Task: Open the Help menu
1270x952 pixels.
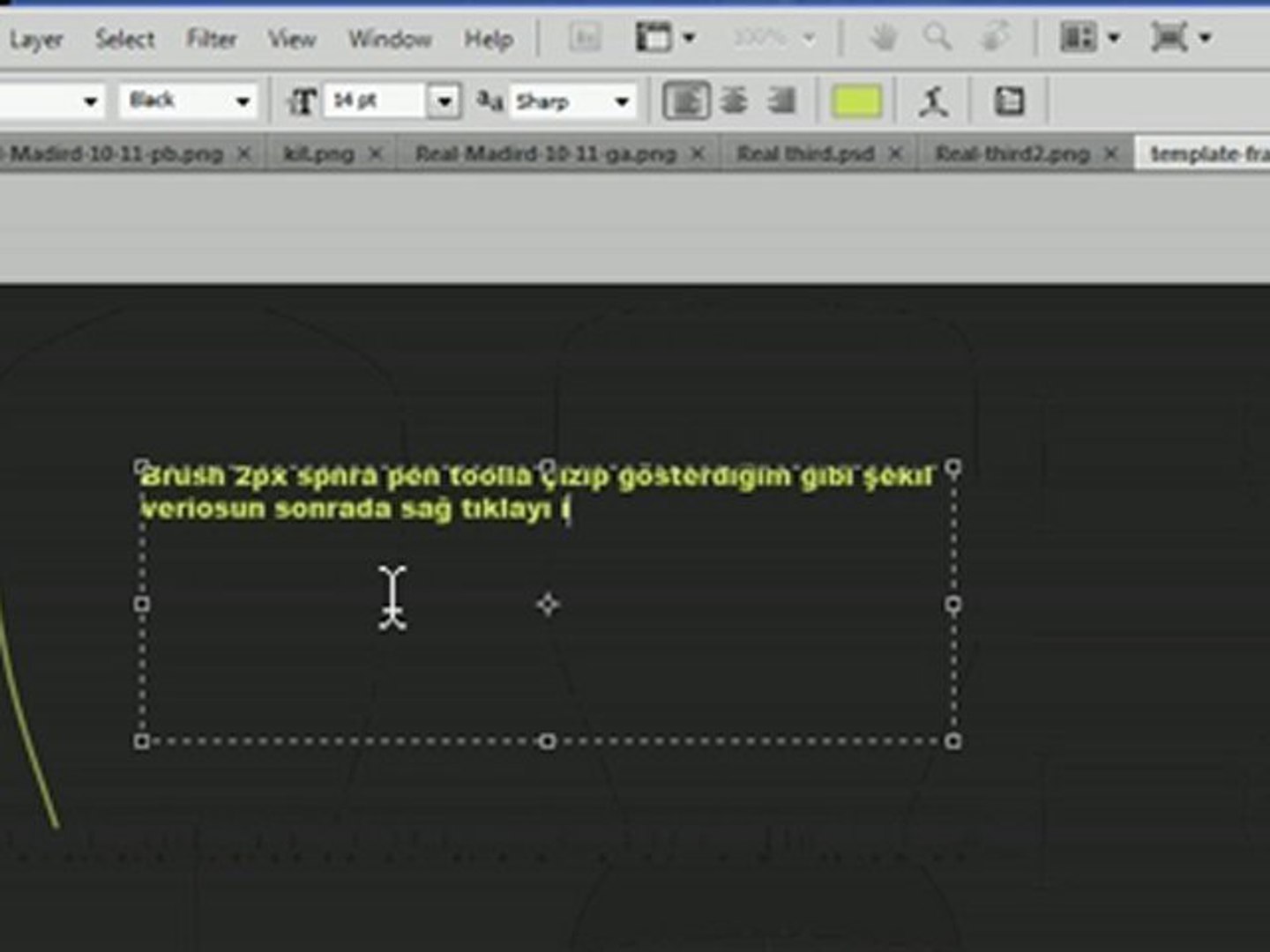Action: click(489, 39)
